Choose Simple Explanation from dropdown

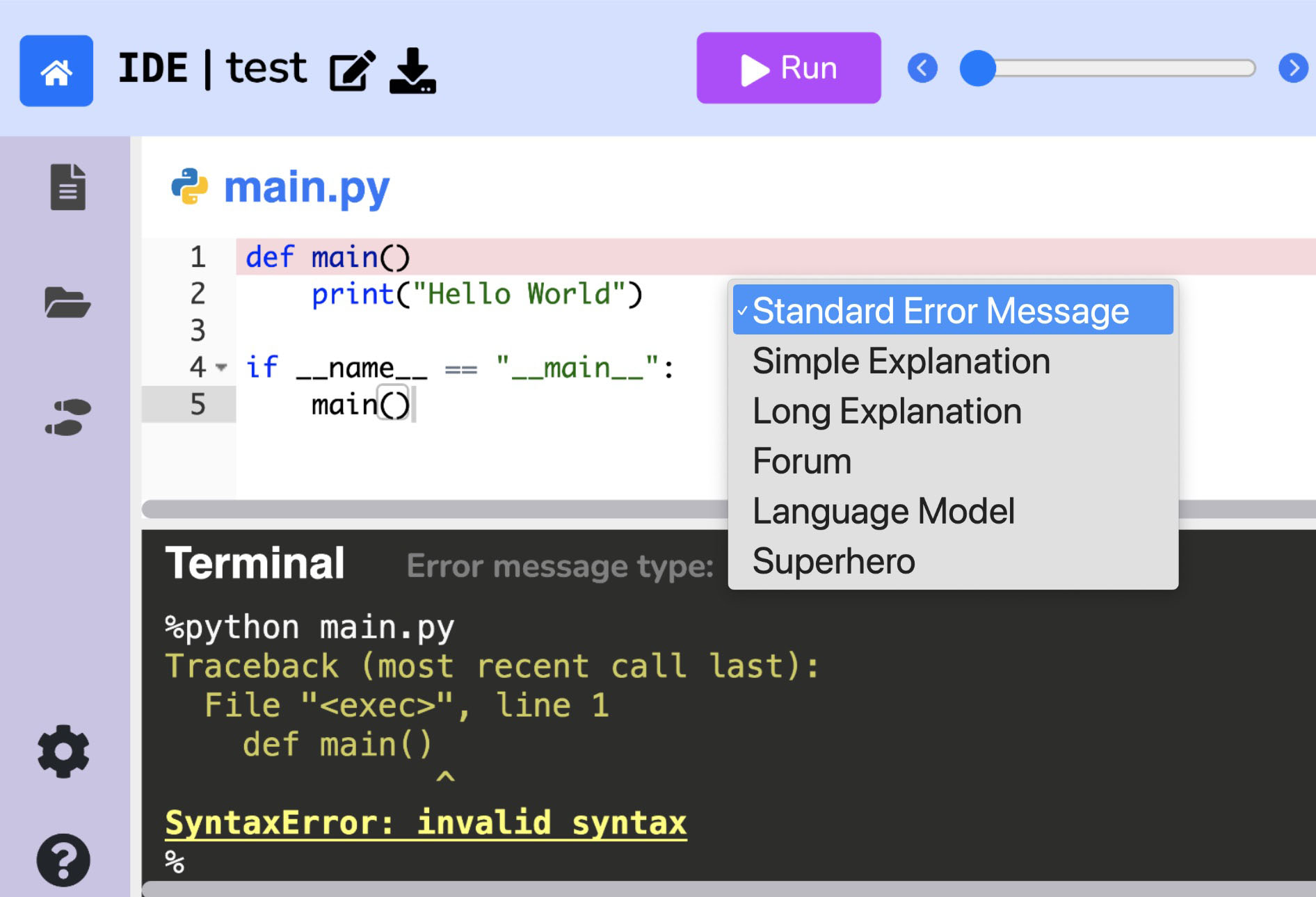[x=901, y=361]
